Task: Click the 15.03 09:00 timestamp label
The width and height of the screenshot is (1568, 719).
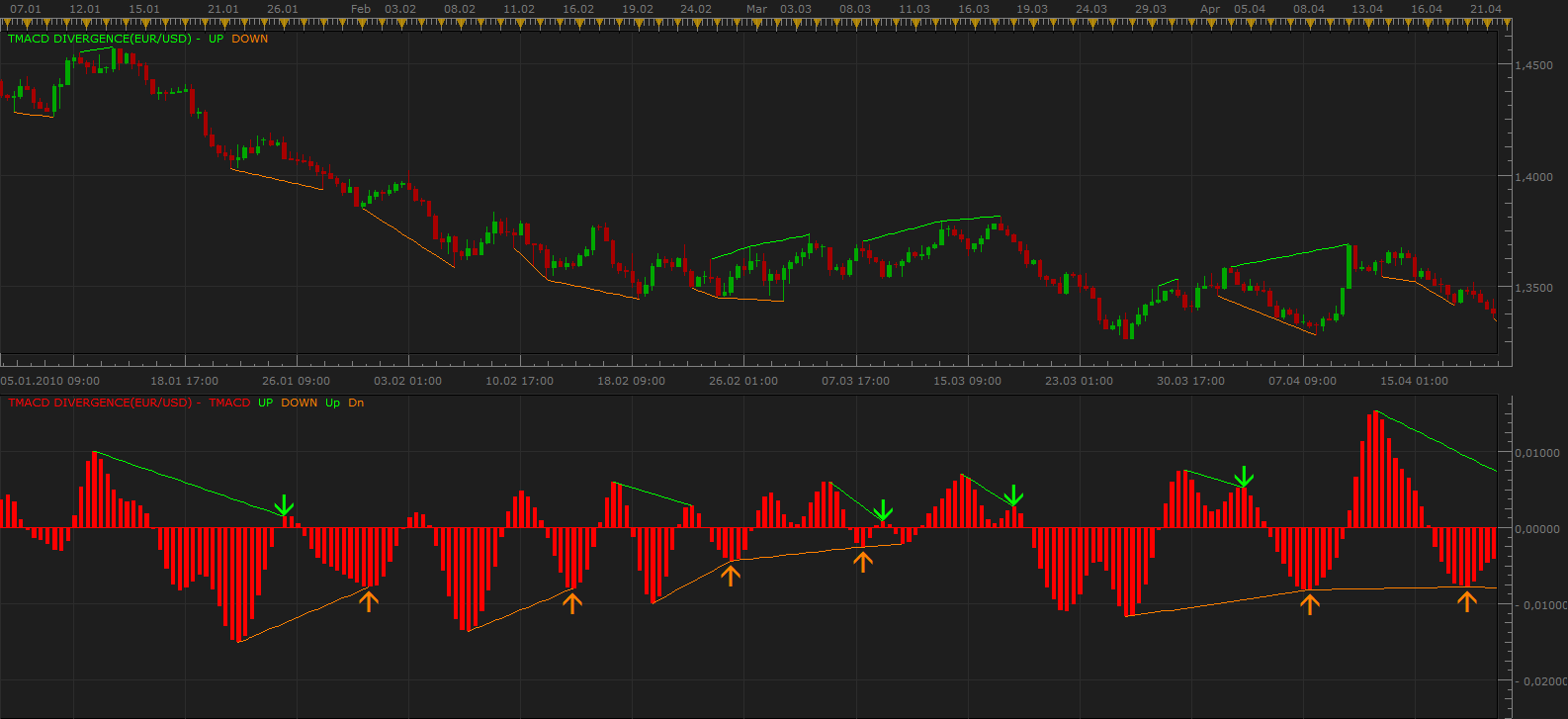Action: (967, 381)
